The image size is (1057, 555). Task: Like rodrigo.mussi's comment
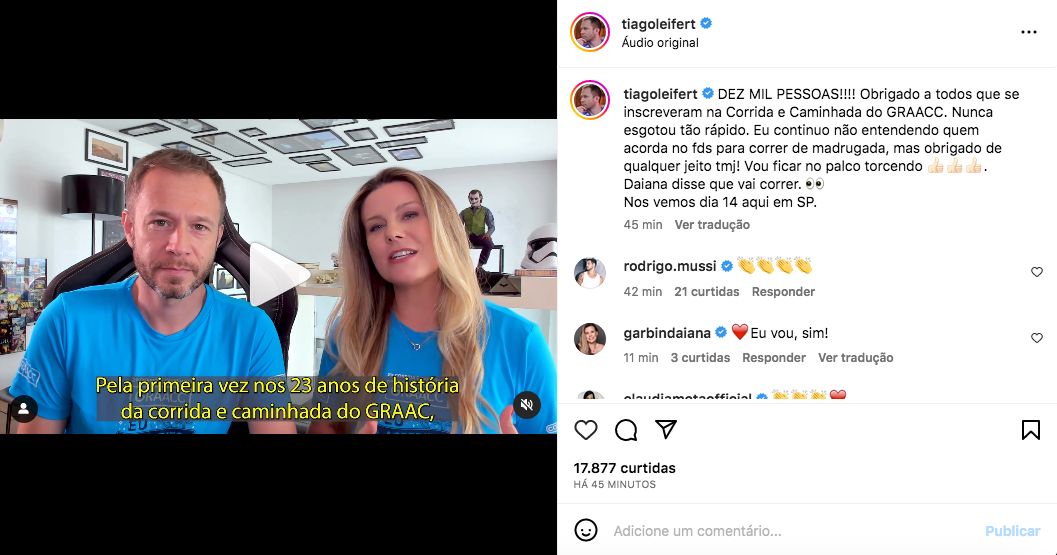[x=1037, y=272]
